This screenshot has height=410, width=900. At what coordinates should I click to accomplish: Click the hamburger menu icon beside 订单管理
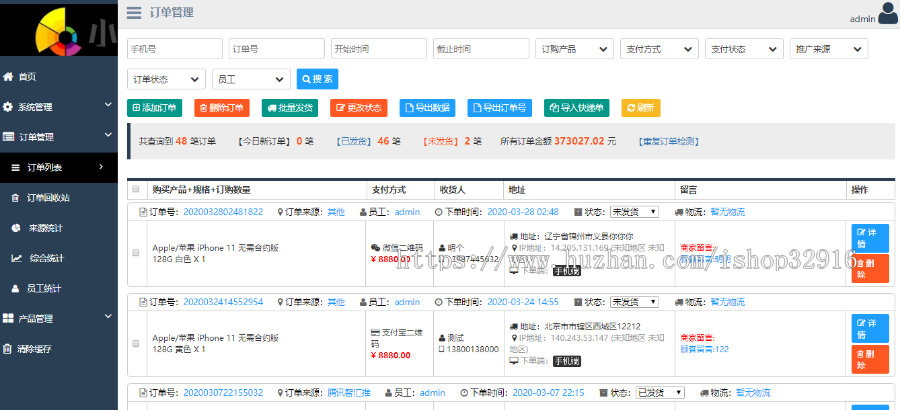click(x=134, y=13)
